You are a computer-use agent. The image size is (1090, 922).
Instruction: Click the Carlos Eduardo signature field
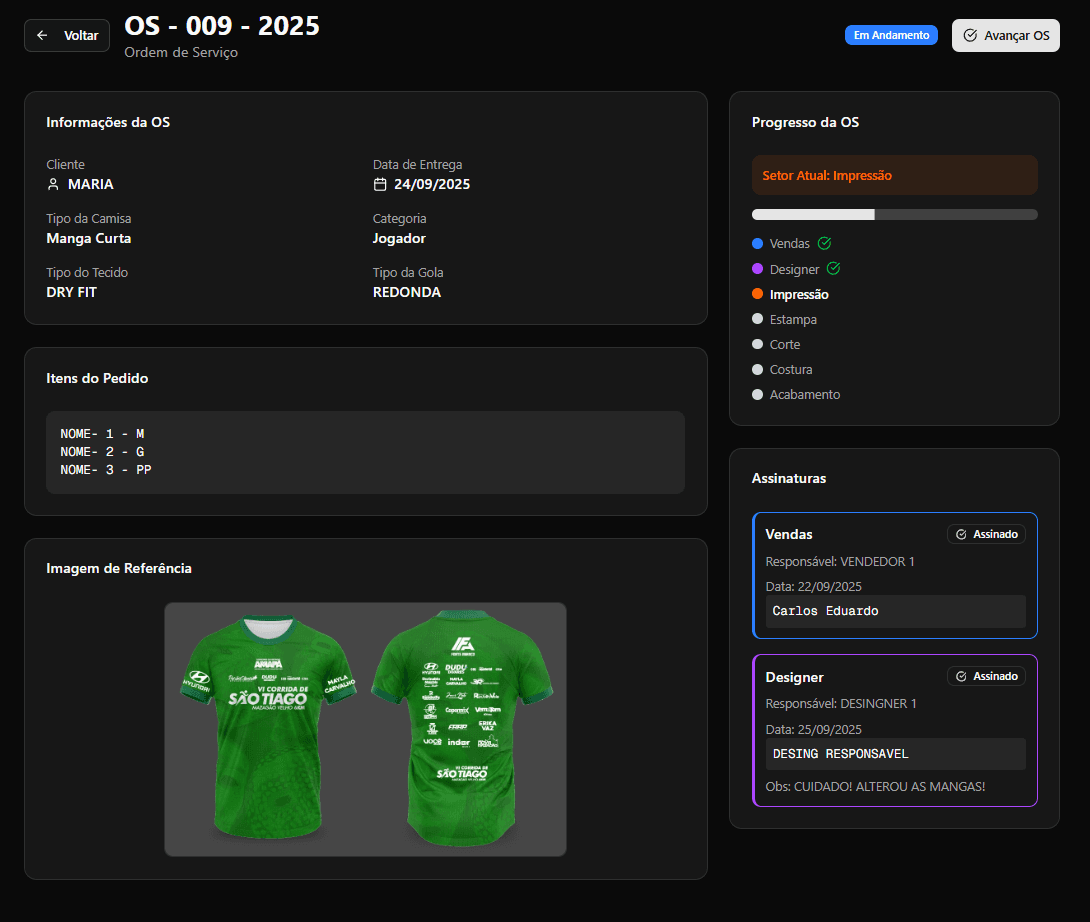pos(895,611)
